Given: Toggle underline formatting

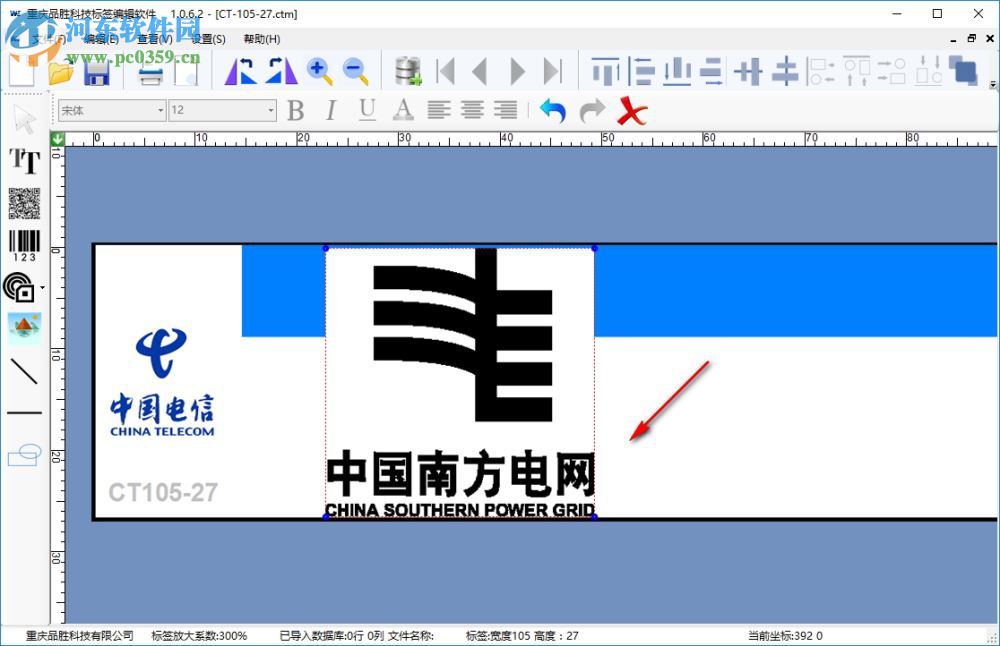Looking at the screenshot, I should click(x=366, y=110).
